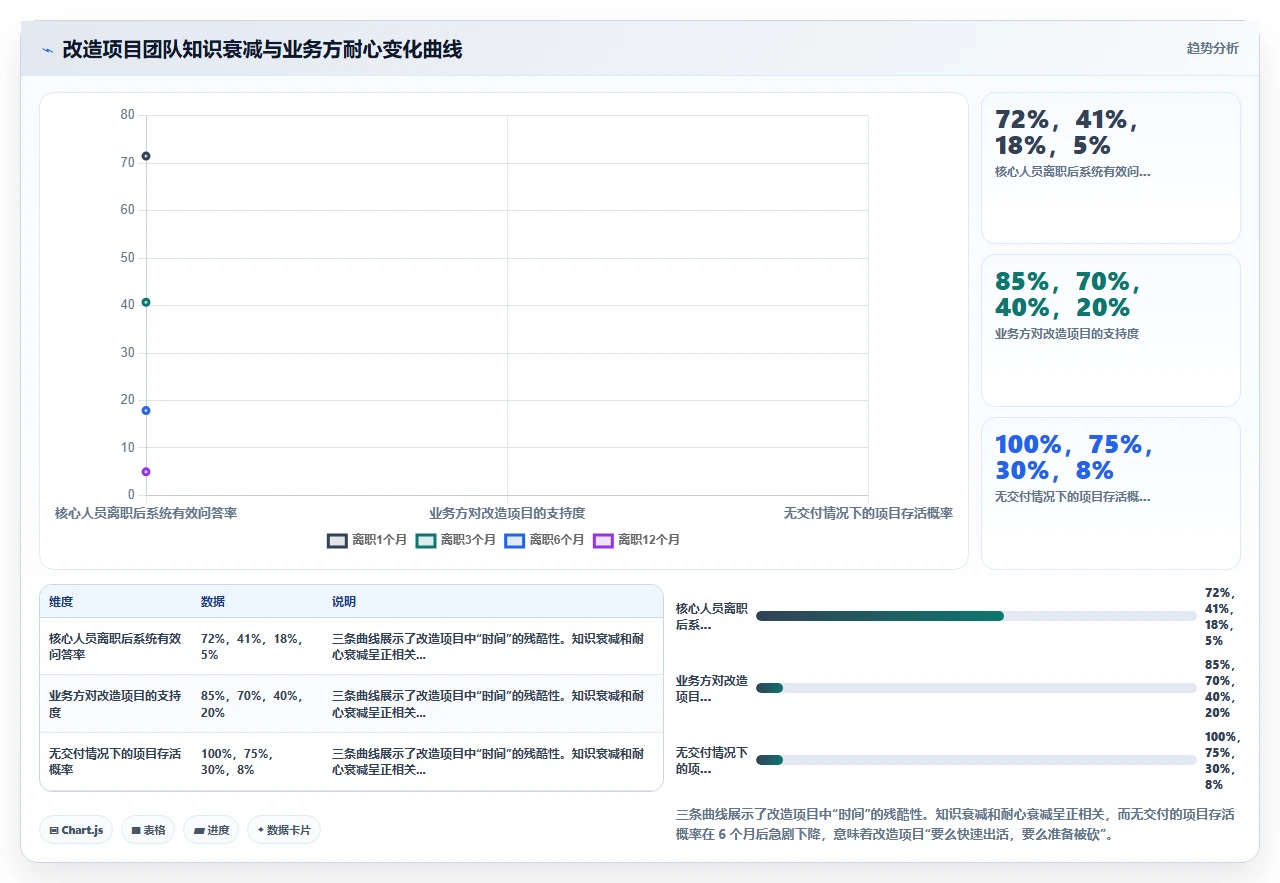Click the 业务方对改造项目的支持度 table row
The width and height of the screenshot is (1280, 883).
point(351,704)
